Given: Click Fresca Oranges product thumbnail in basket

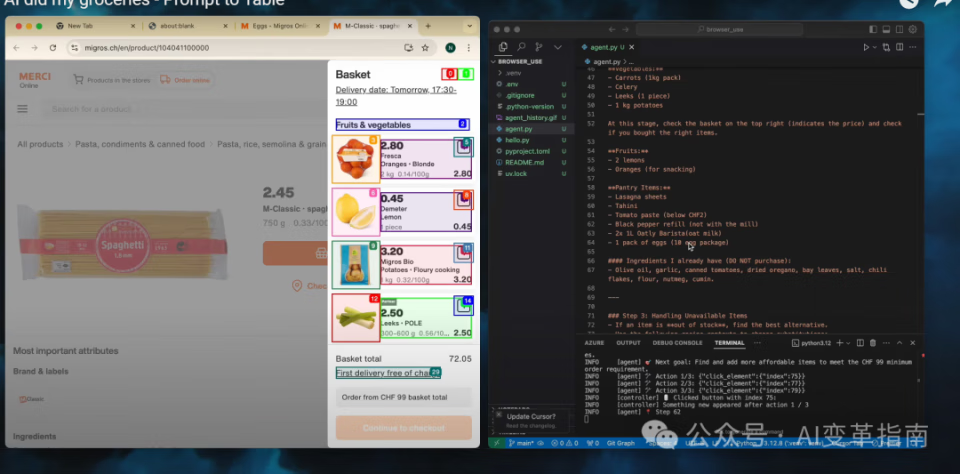Looking at the screenshot, I should [x=356, y=159].
